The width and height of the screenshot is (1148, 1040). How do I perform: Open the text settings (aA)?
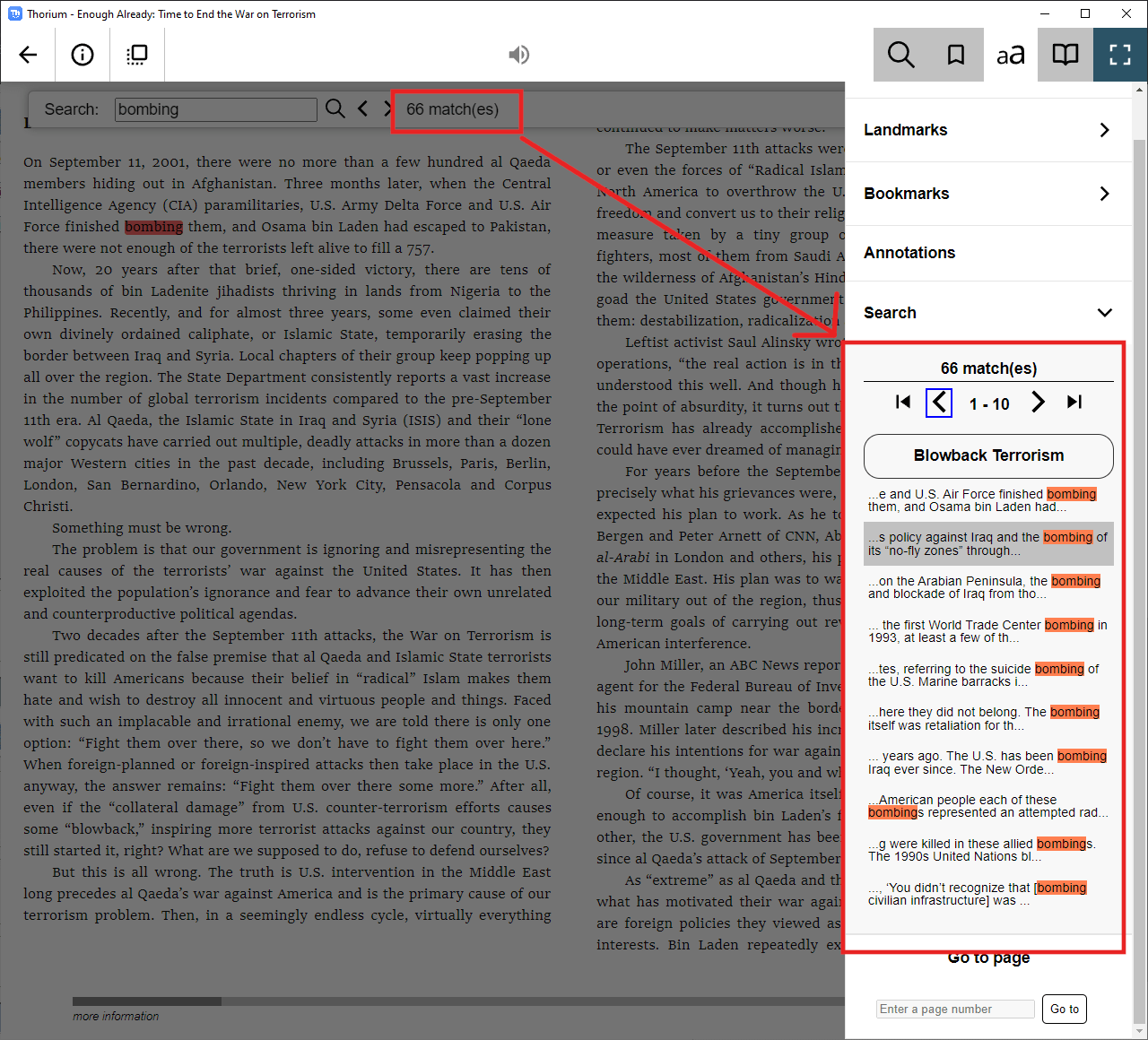pyautogui.click(x=1011, y=55)
